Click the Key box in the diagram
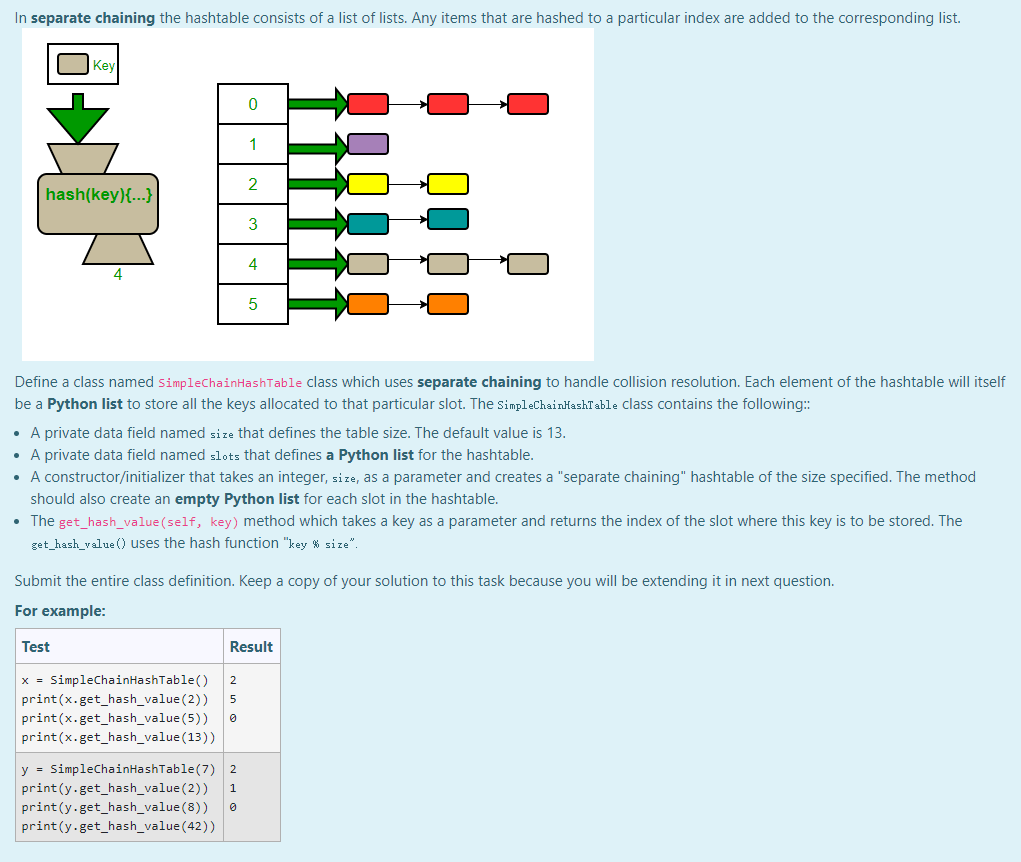Image resolution: width=1021 pixels, height=862 pixels. tap(81, 63)
